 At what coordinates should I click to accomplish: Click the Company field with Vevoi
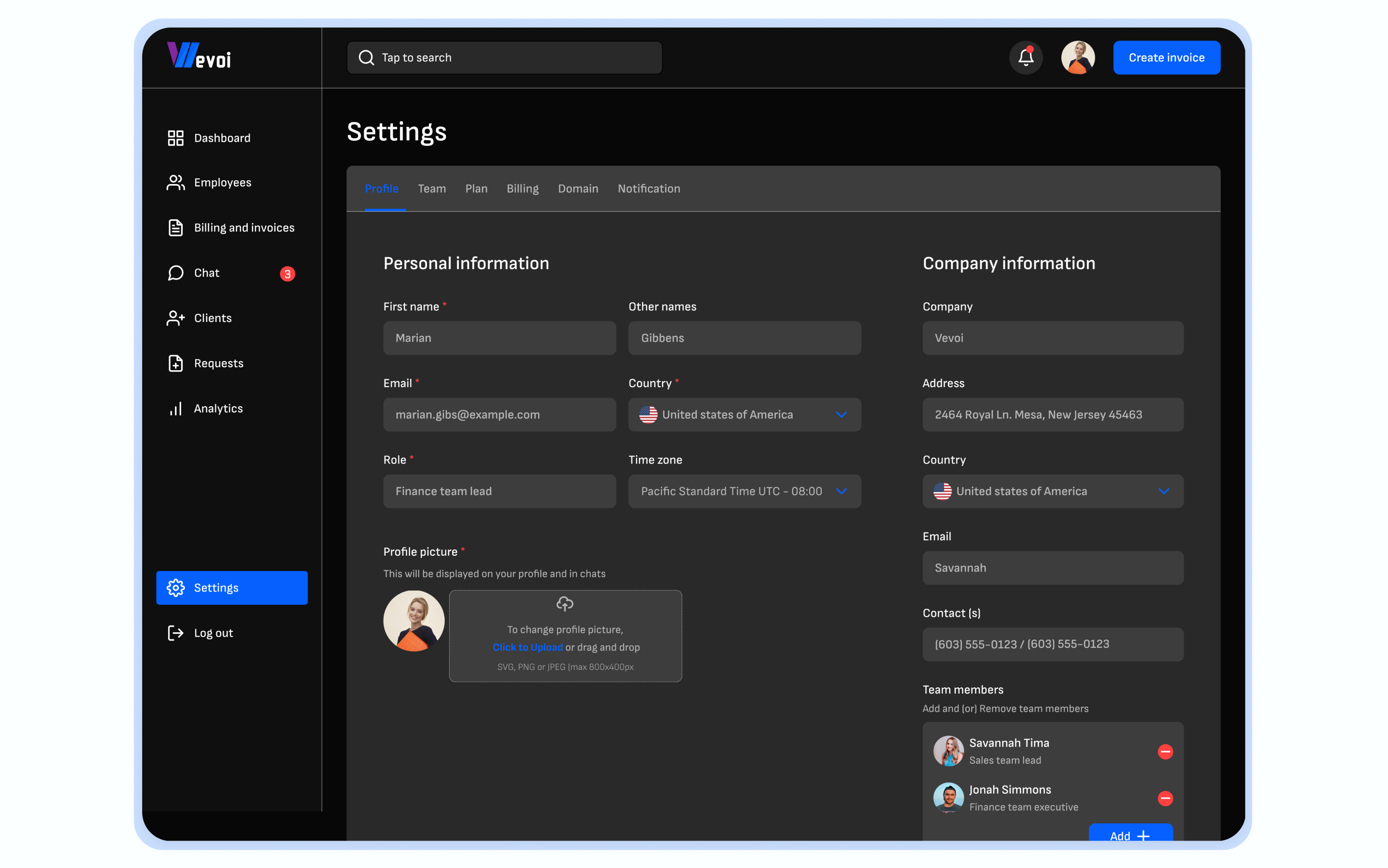click(x=1053, y=338)
